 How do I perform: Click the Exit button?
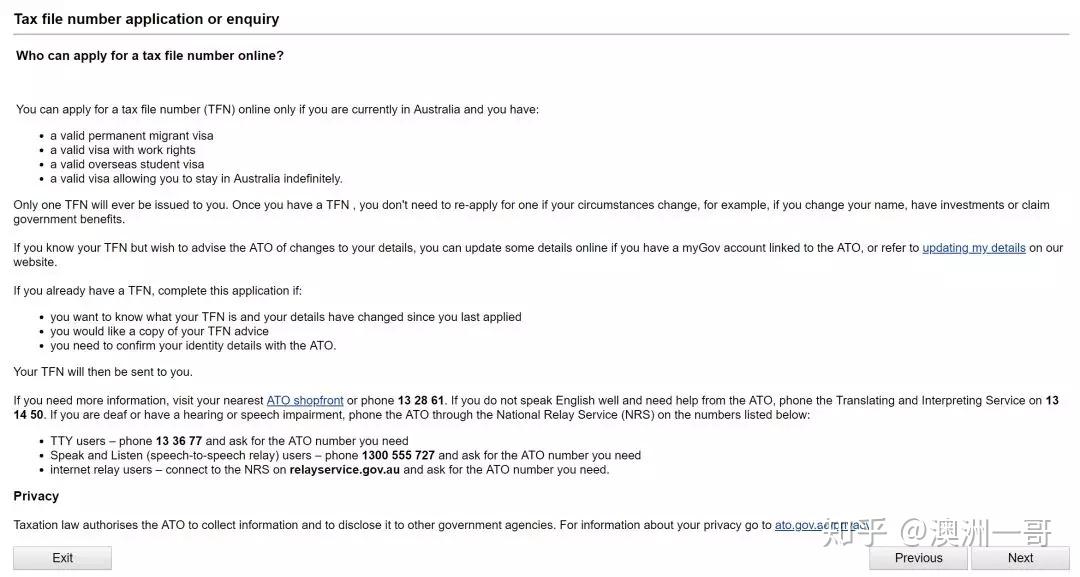coord(62,558)
